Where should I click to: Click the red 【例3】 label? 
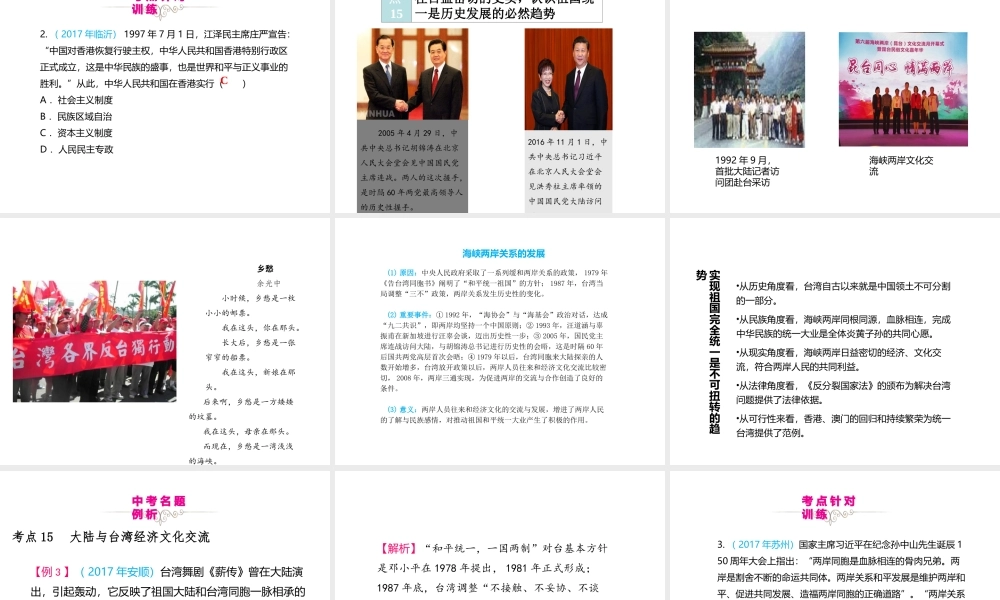52,571
